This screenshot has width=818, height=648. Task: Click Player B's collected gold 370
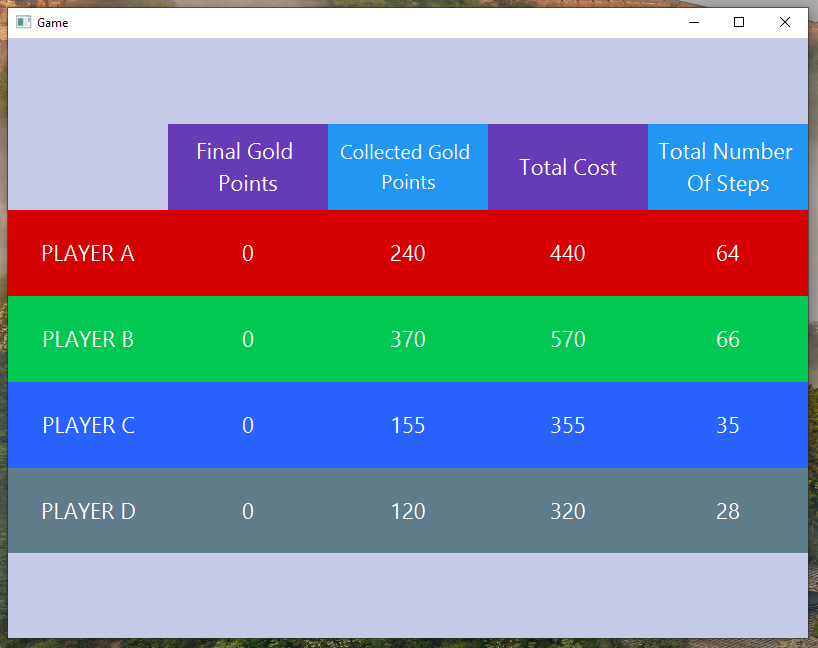coord(408,340)
